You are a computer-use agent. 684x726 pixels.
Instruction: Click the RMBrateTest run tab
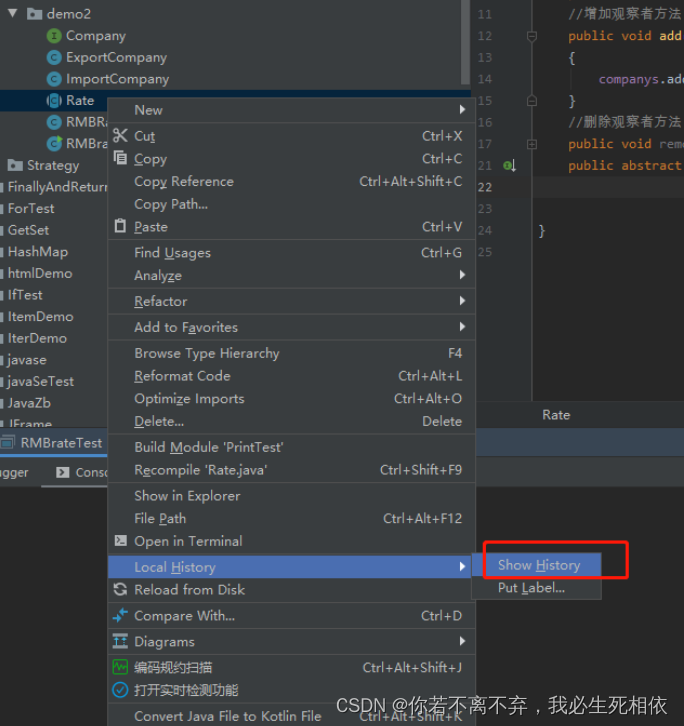[52, 443]
